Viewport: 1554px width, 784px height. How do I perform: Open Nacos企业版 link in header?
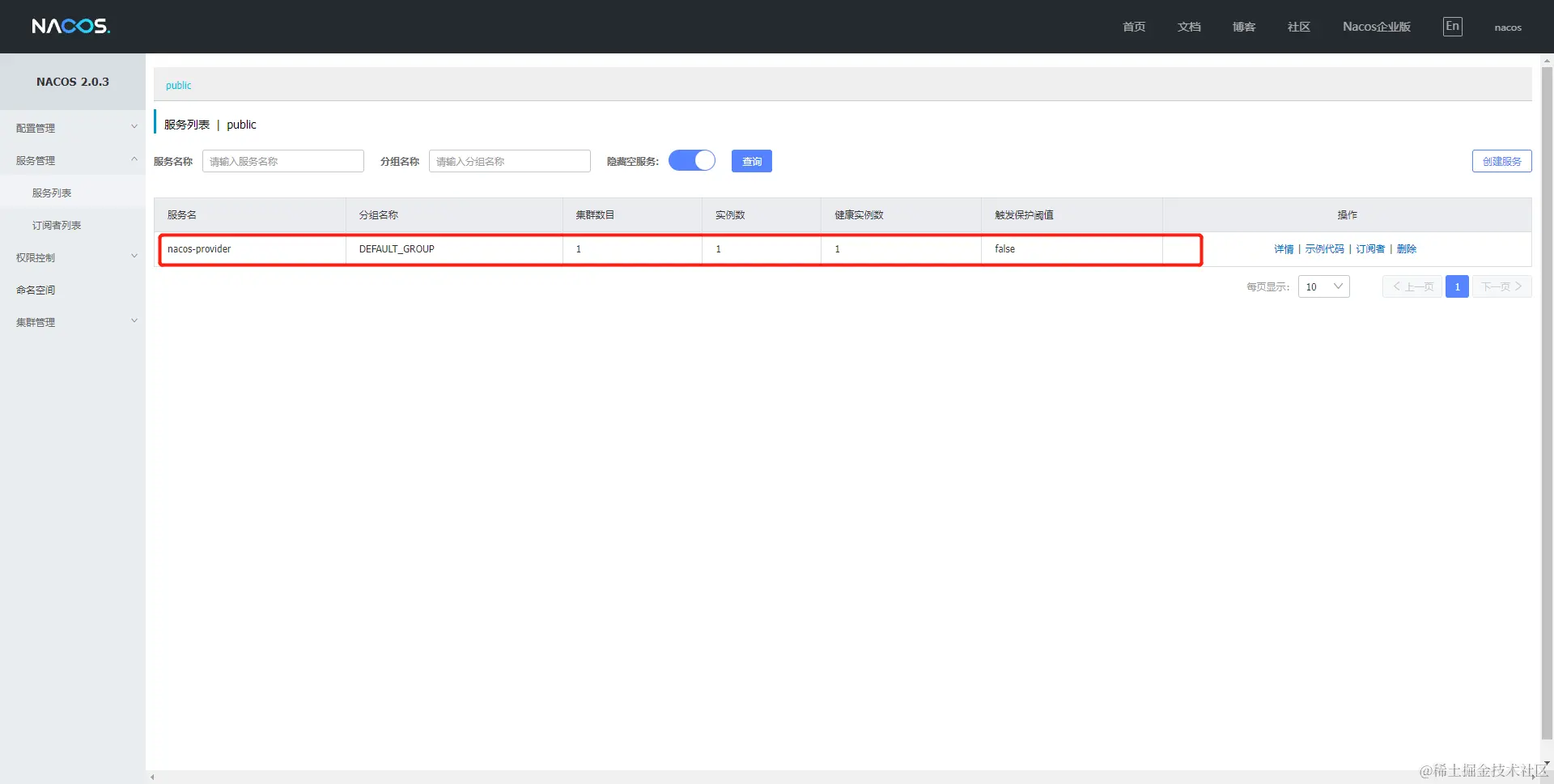click(x=1377, y=27)
